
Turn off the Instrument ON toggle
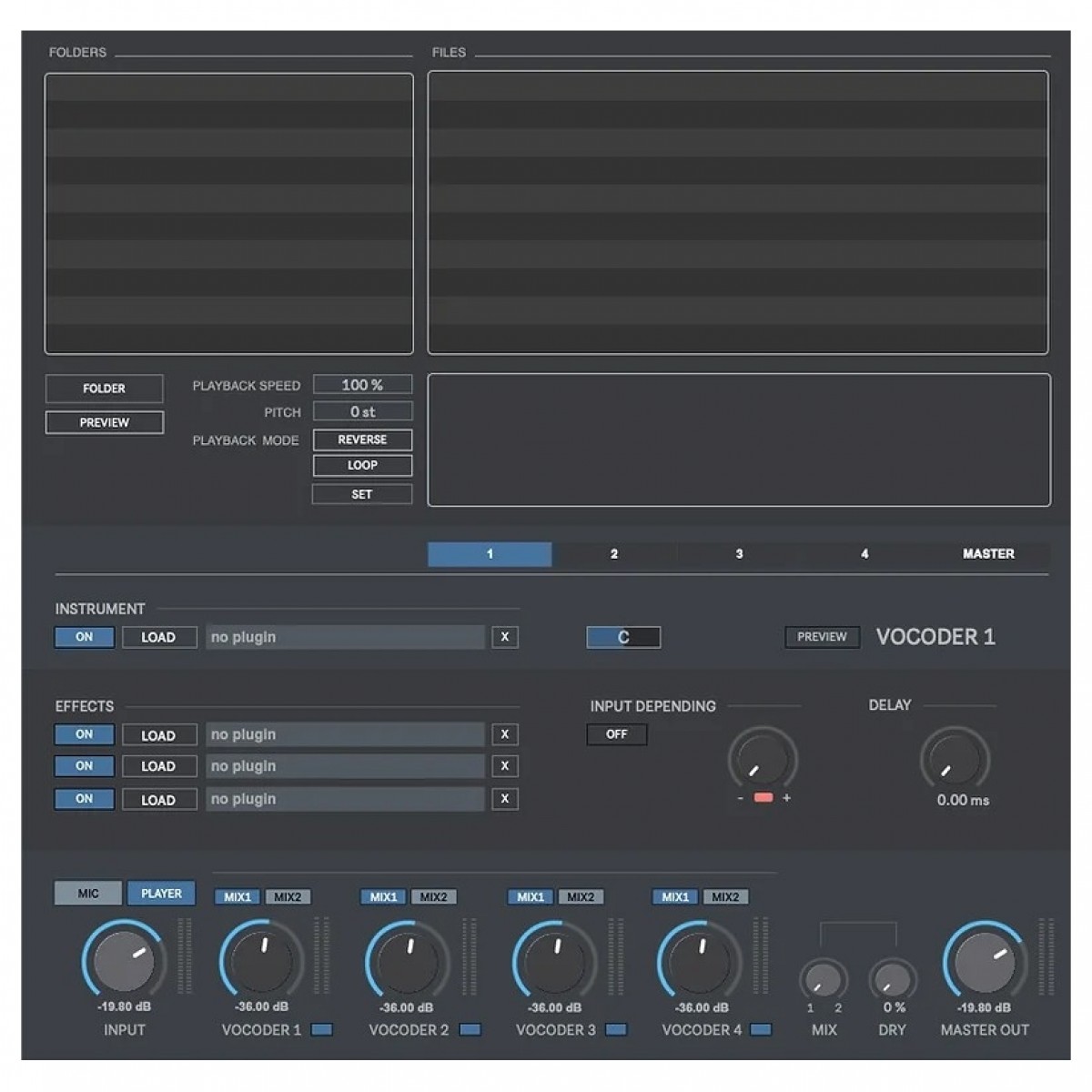tap(85, 637)
